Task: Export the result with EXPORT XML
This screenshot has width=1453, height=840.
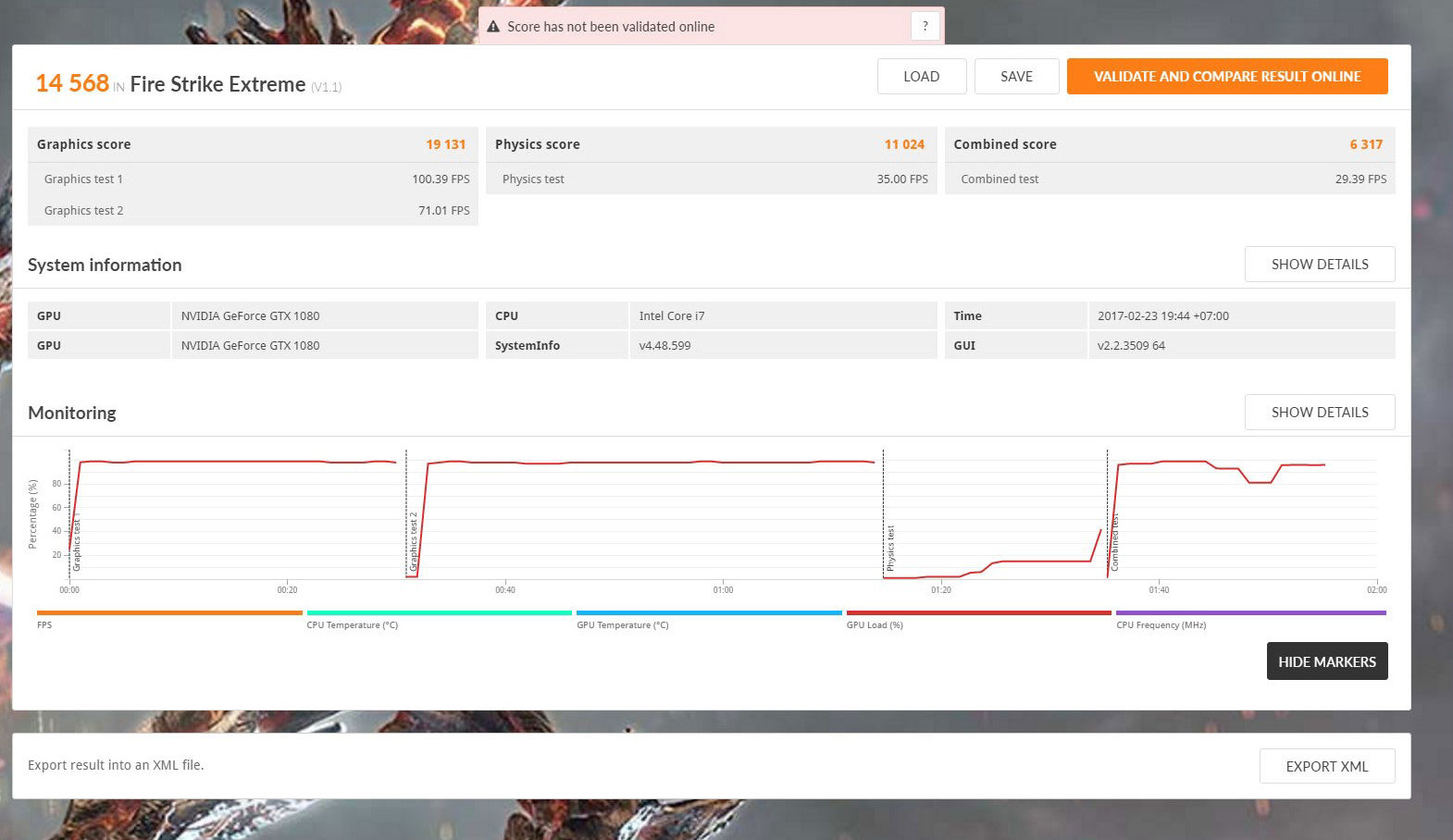Action: pyautogui.click(x=1326, y=766)
